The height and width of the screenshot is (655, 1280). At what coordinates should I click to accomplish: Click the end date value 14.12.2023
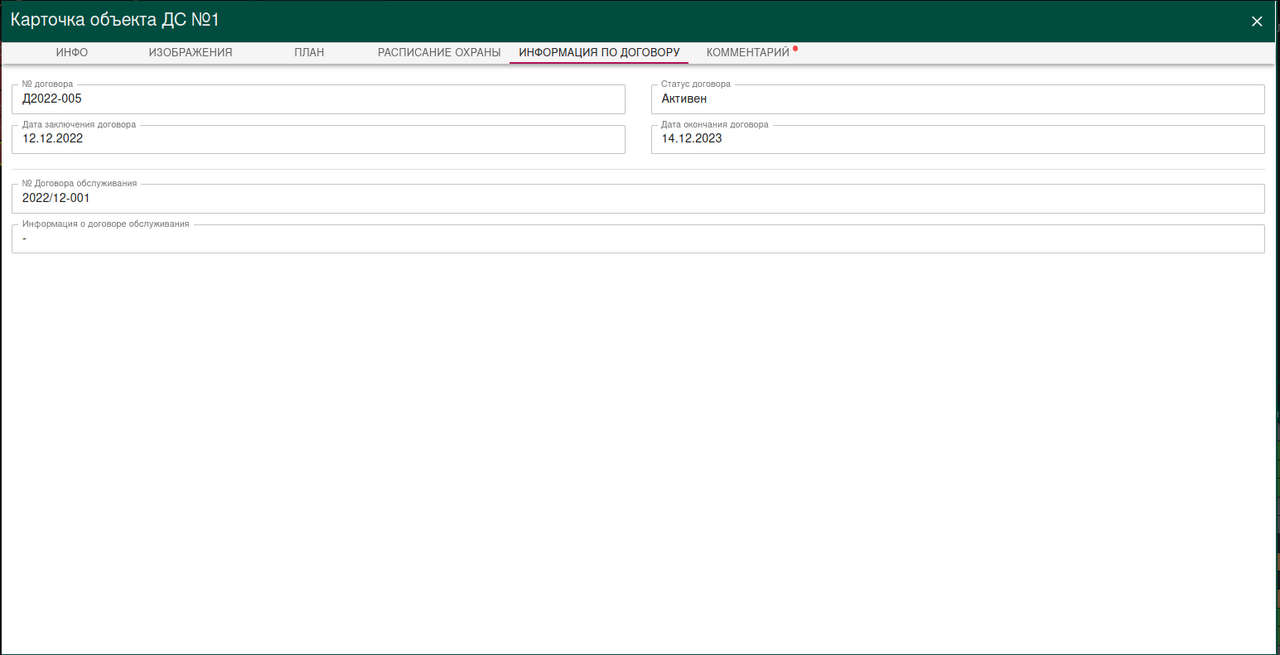point(692,139)
